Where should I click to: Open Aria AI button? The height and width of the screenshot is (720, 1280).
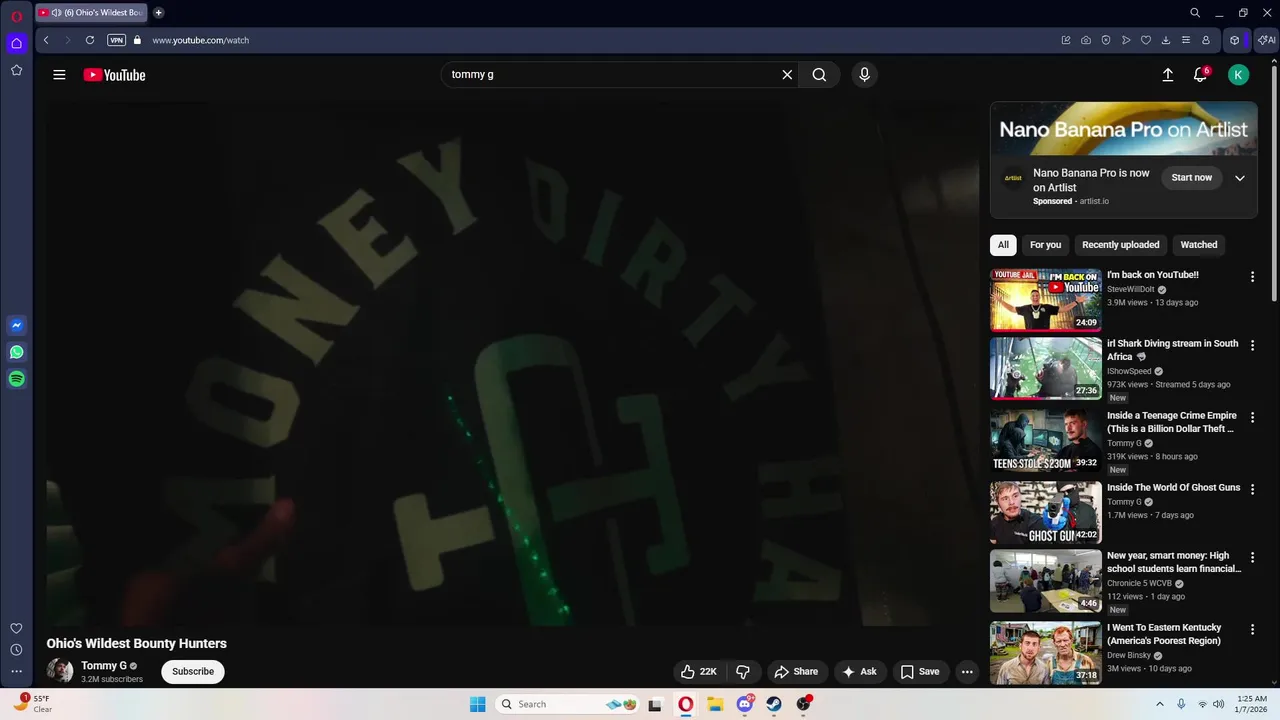(1267, 40)
